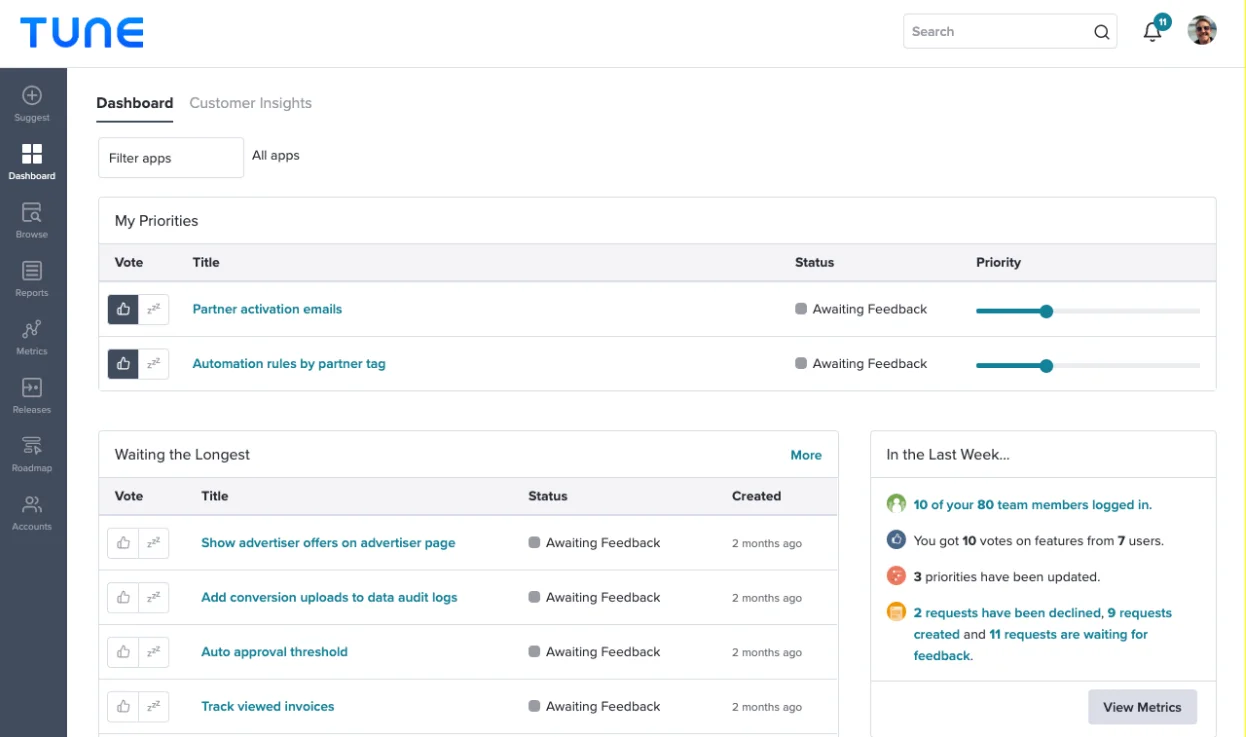The width and height of the screenshot is (1246, 737).
Task: Upvote Auto approval threshold
Action: coord(123,652)
